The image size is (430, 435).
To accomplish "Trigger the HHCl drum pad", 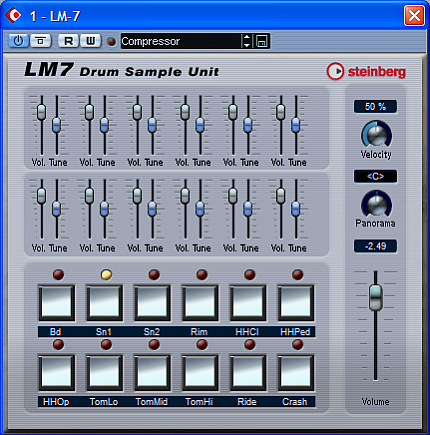I will coord(248,303).
